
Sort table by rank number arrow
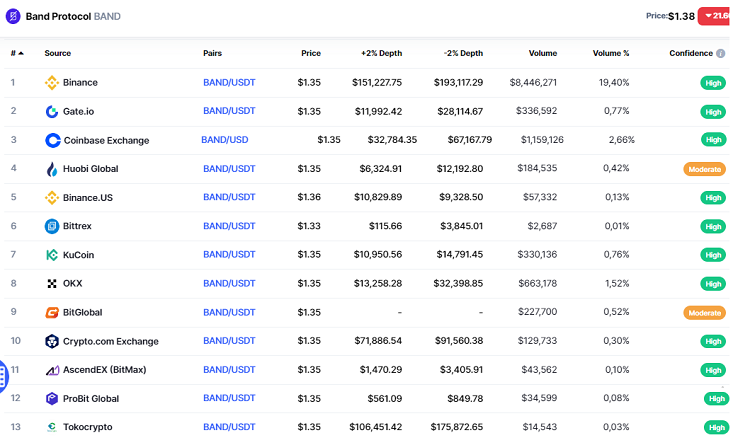click(x=20, y=53)
